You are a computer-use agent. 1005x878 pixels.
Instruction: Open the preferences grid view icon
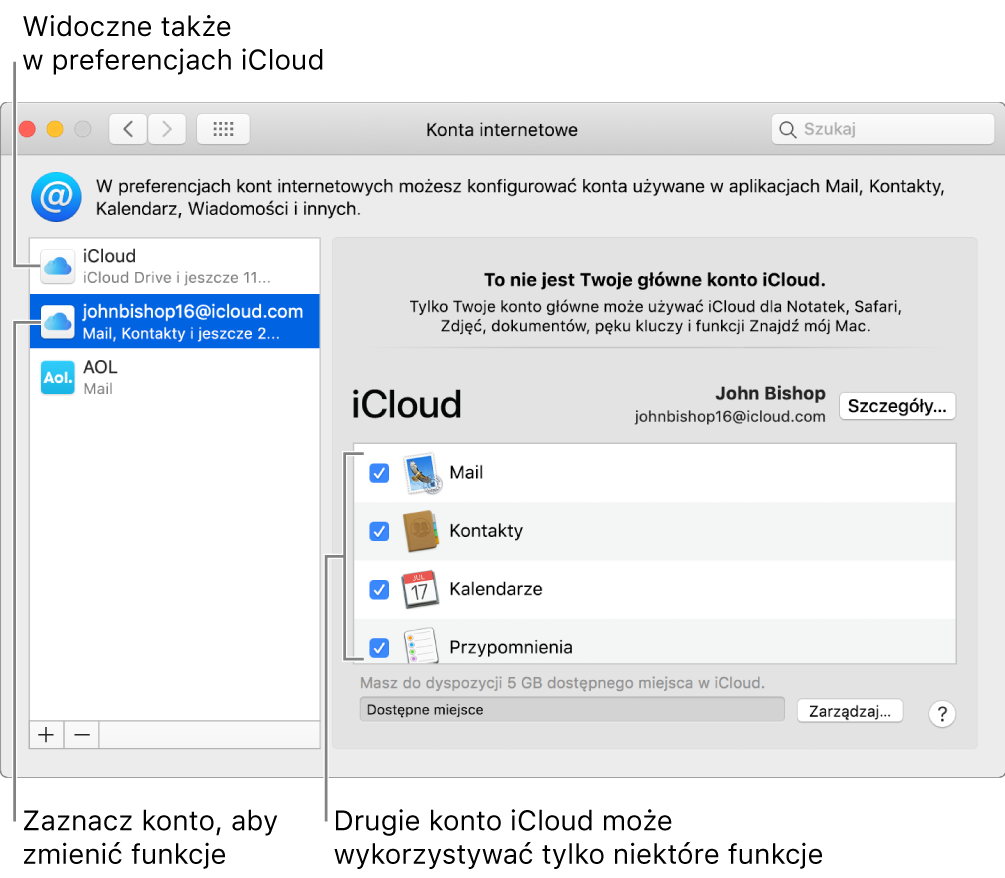222,129
